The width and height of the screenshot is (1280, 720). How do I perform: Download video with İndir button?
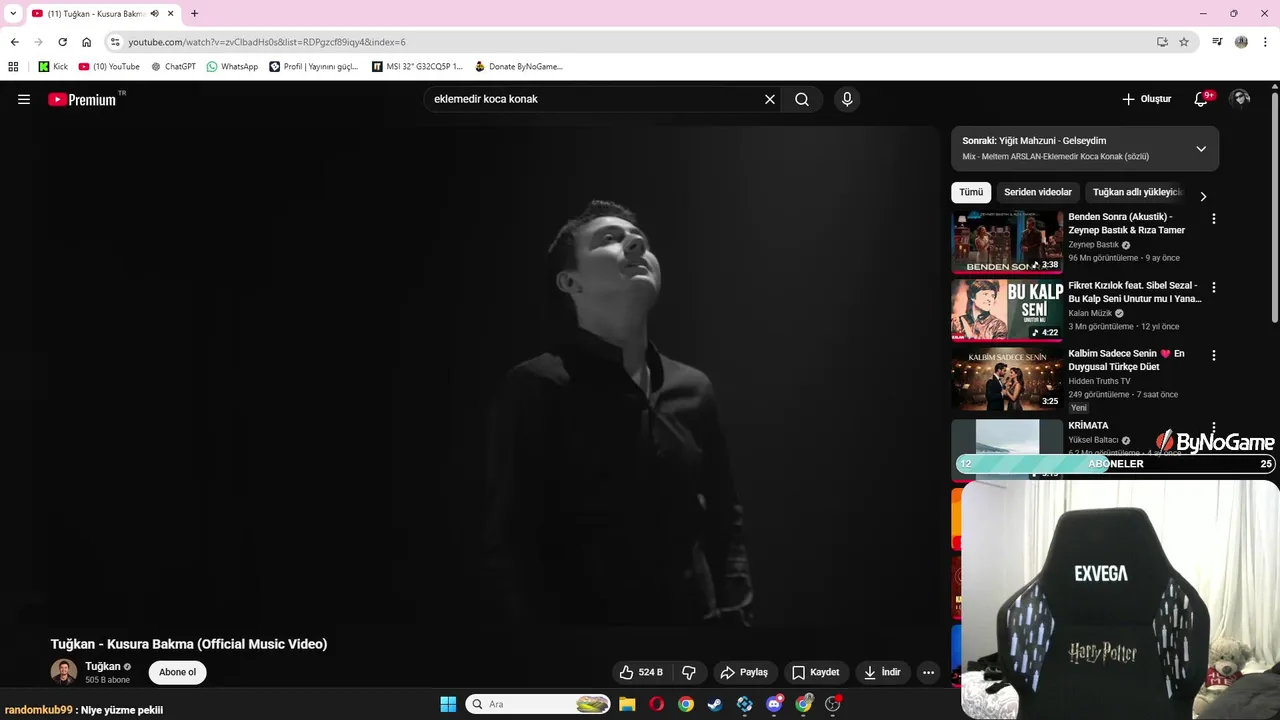[x=883, y=672]
